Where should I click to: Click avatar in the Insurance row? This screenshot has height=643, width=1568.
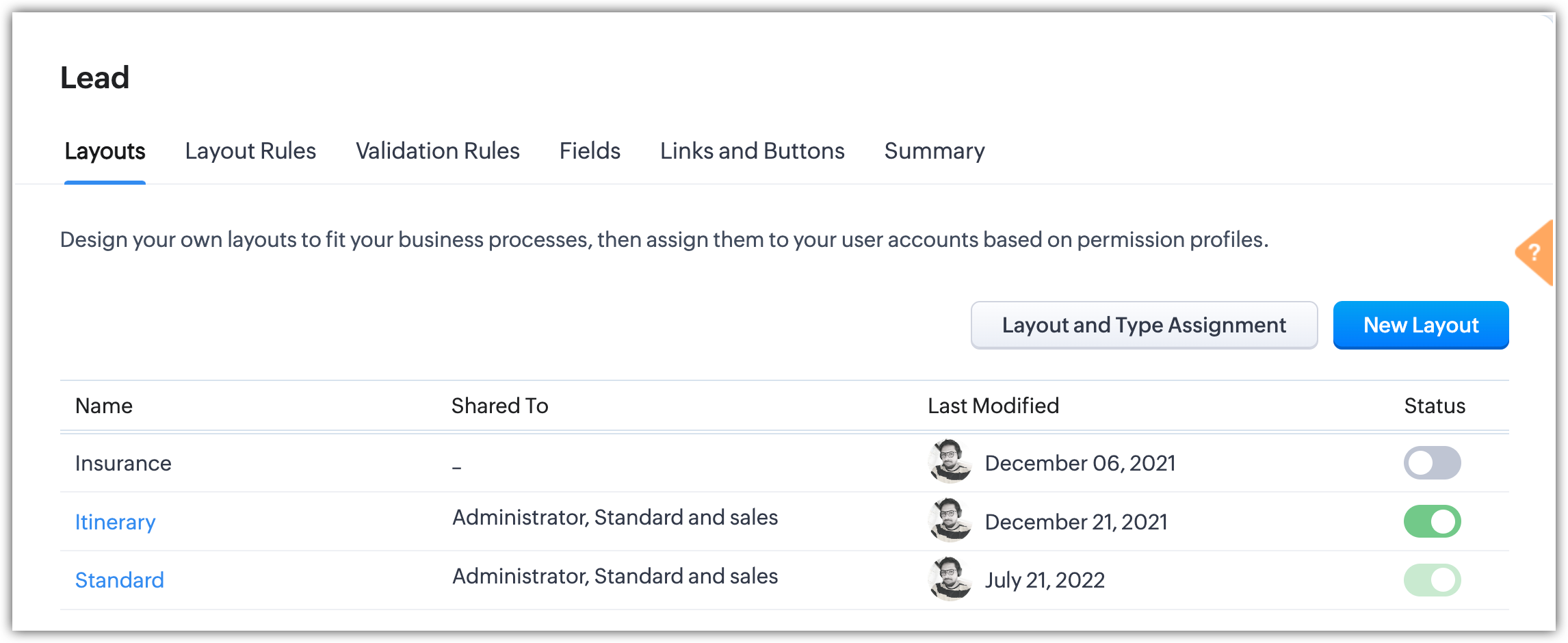tap(950, 462)
